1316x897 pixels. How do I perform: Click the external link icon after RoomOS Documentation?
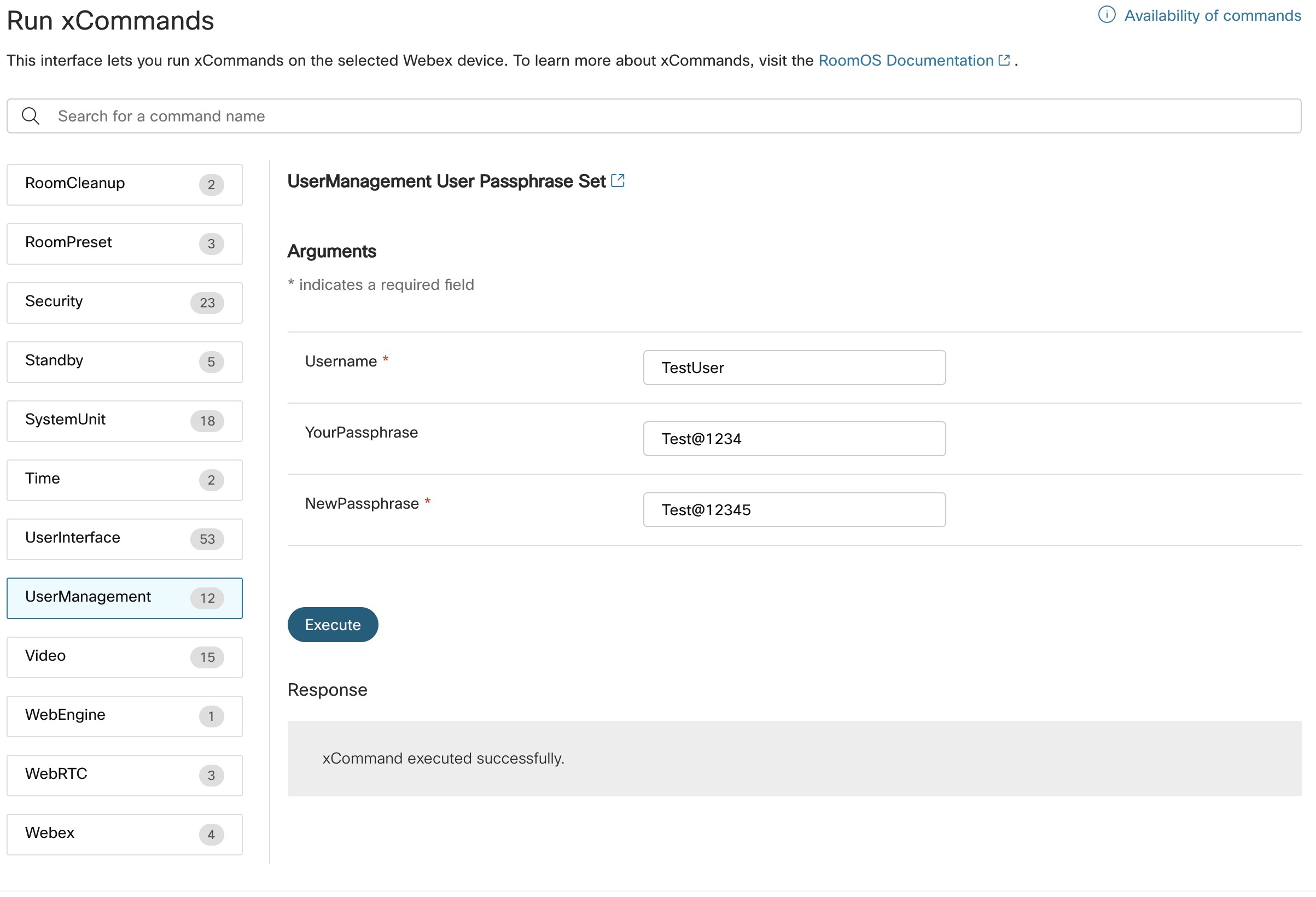coord(1004,61)
